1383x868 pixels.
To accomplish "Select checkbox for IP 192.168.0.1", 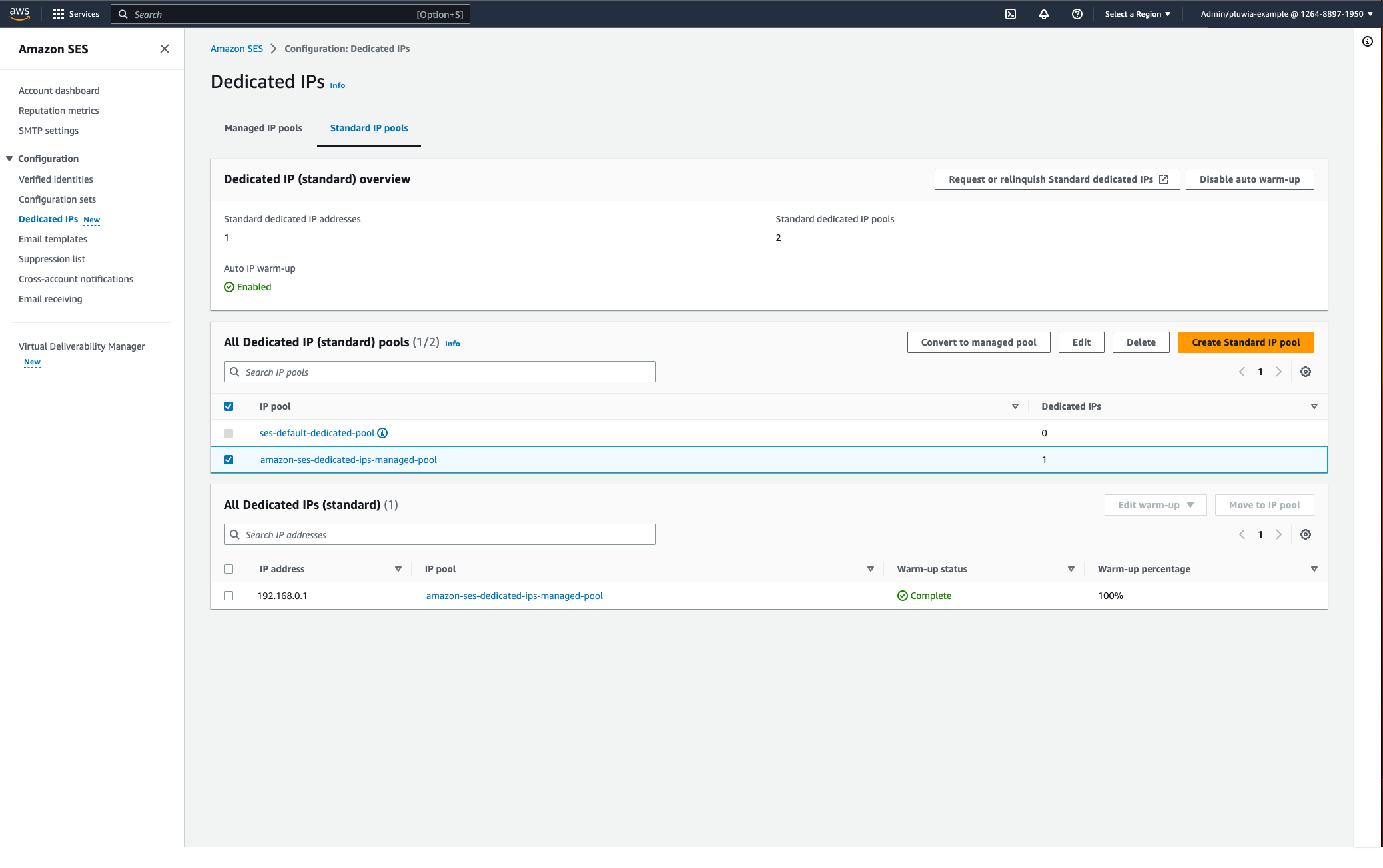I will tap(229, 595).
